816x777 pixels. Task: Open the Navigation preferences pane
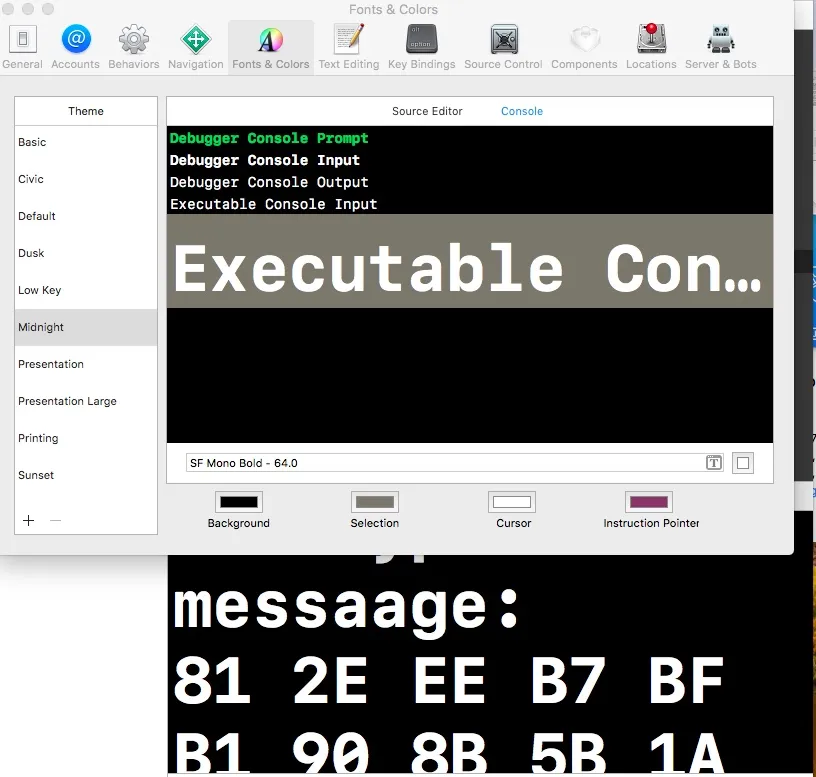(196, 47)
